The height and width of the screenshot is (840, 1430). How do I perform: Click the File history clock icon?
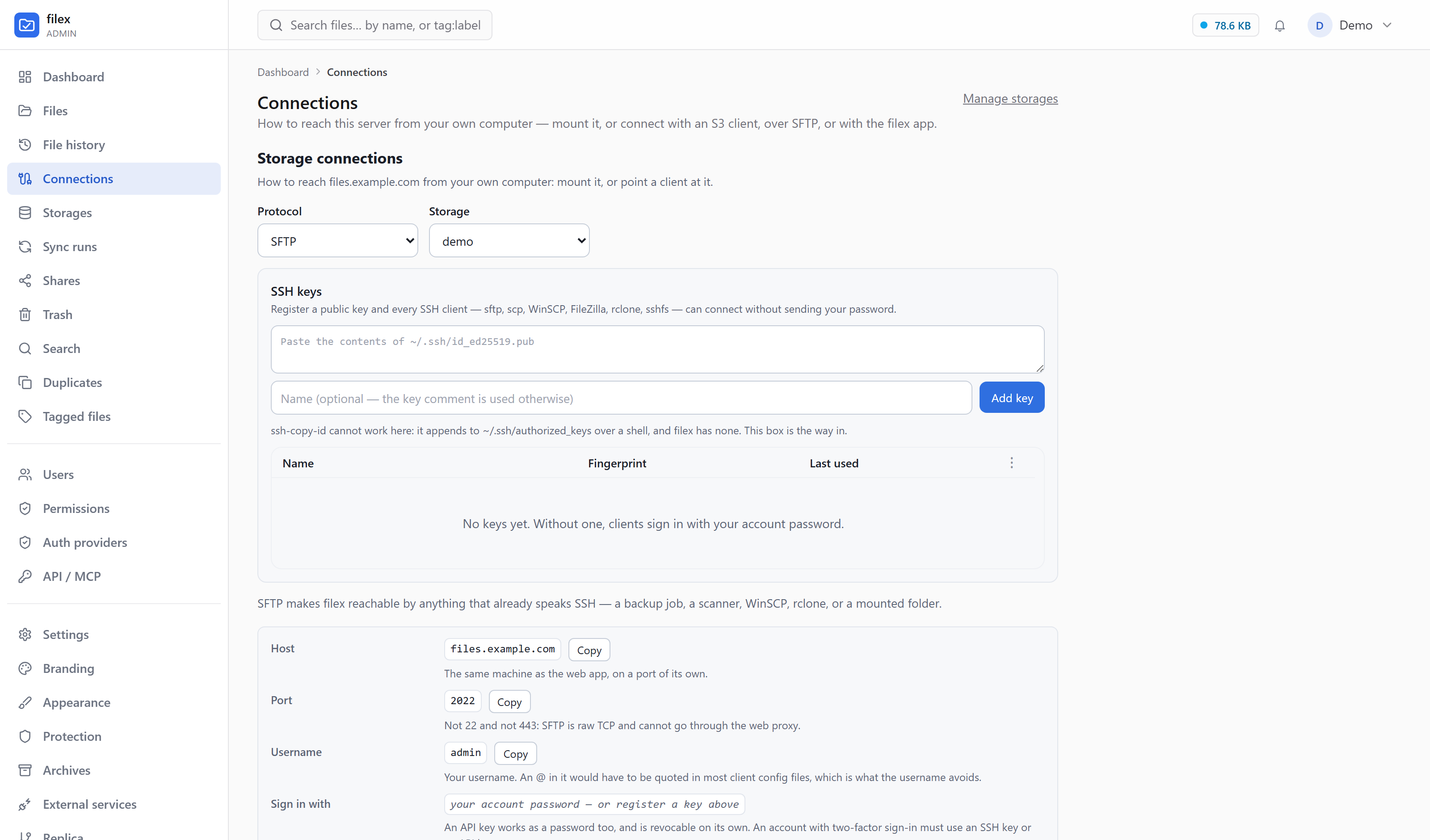(x=25, y=145)
